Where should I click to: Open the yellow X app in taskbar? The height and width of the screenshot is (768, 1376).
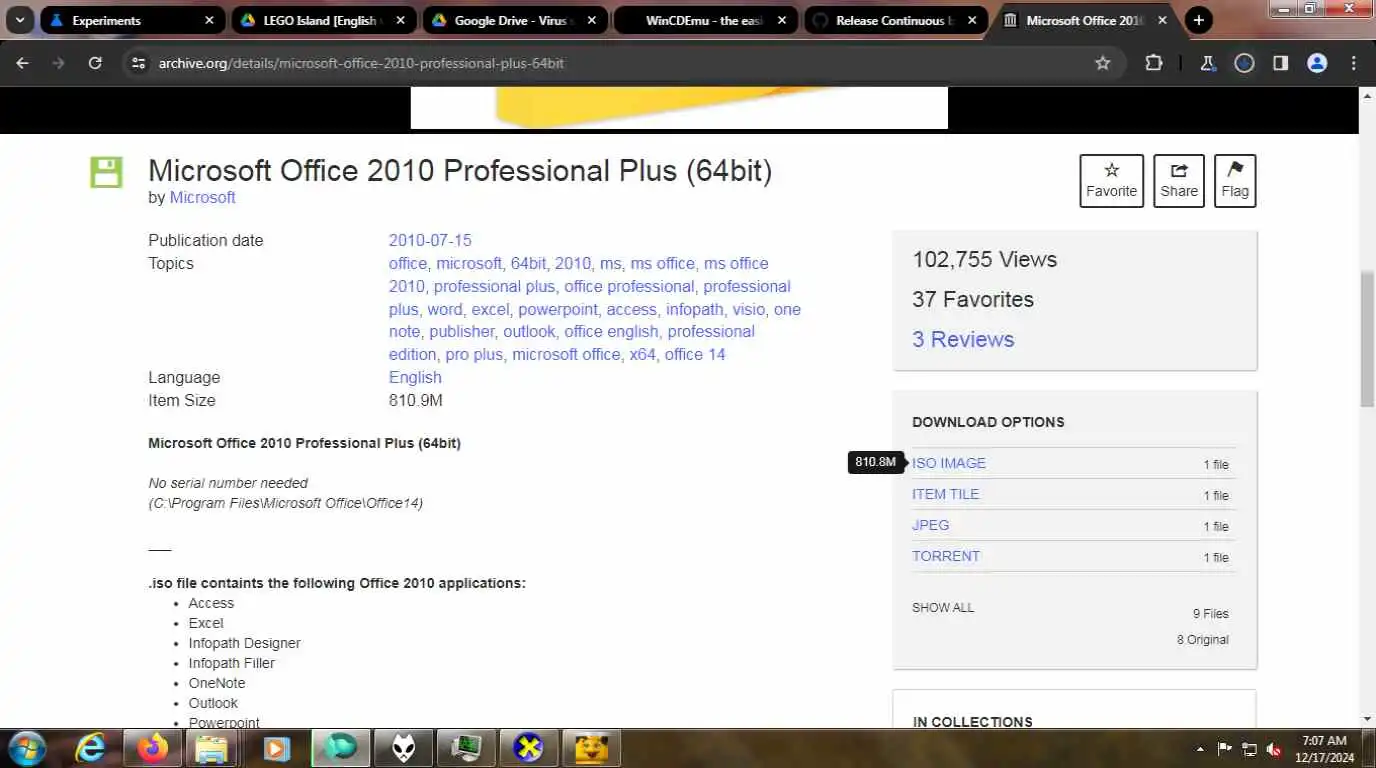(x=528, y=748)
